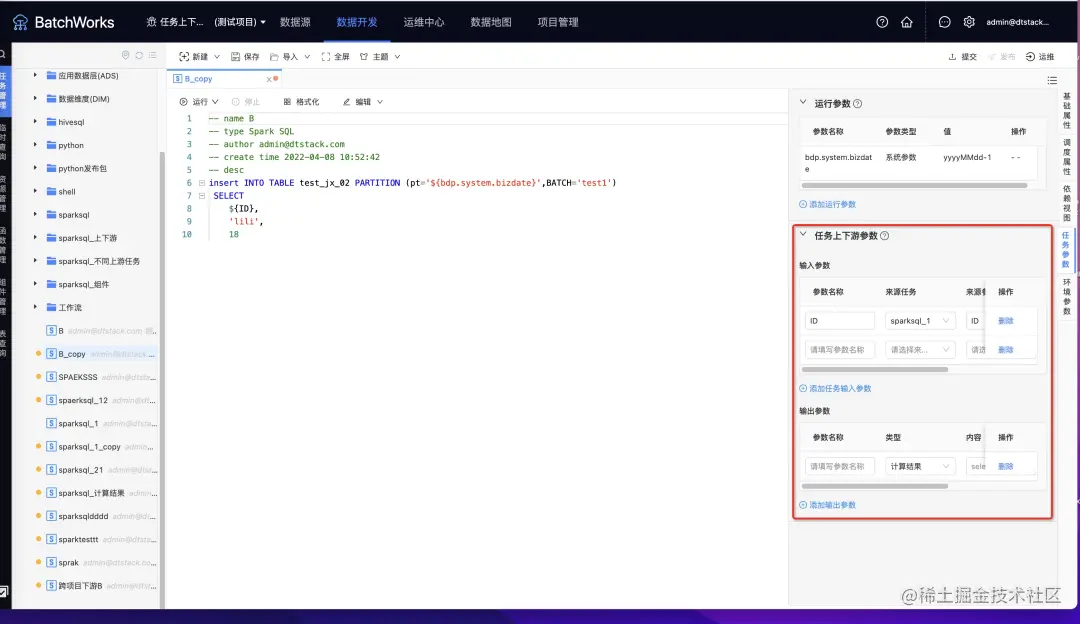Open 编辑 edit dropdown
The height and width of the screenshot is (624, 1080).
click(362, 102)
